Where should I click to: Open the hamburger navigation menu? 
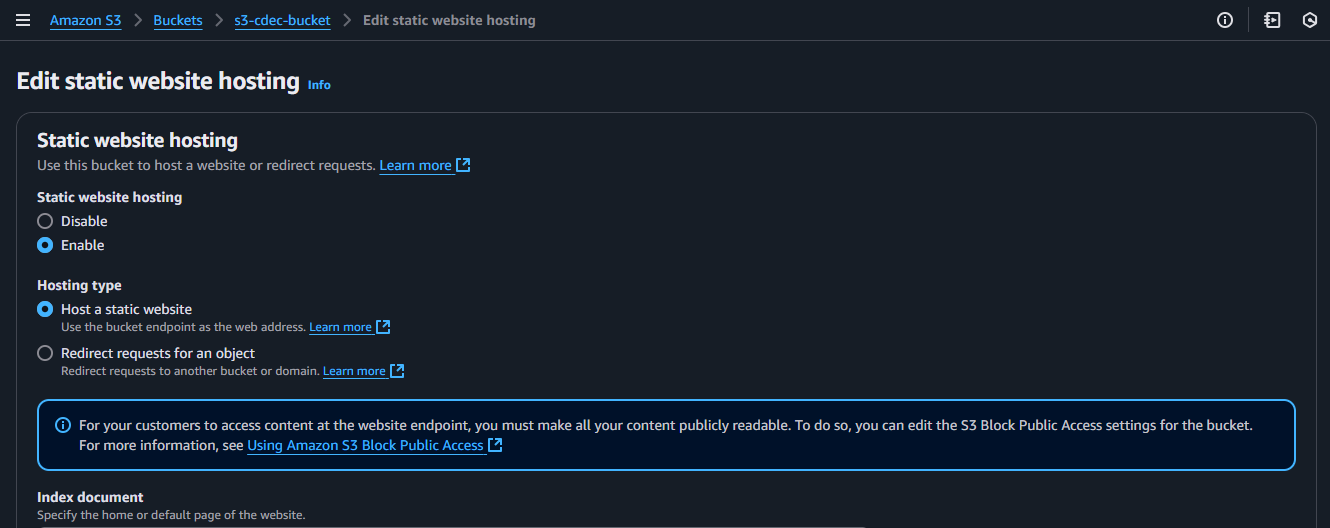point(23,20)
